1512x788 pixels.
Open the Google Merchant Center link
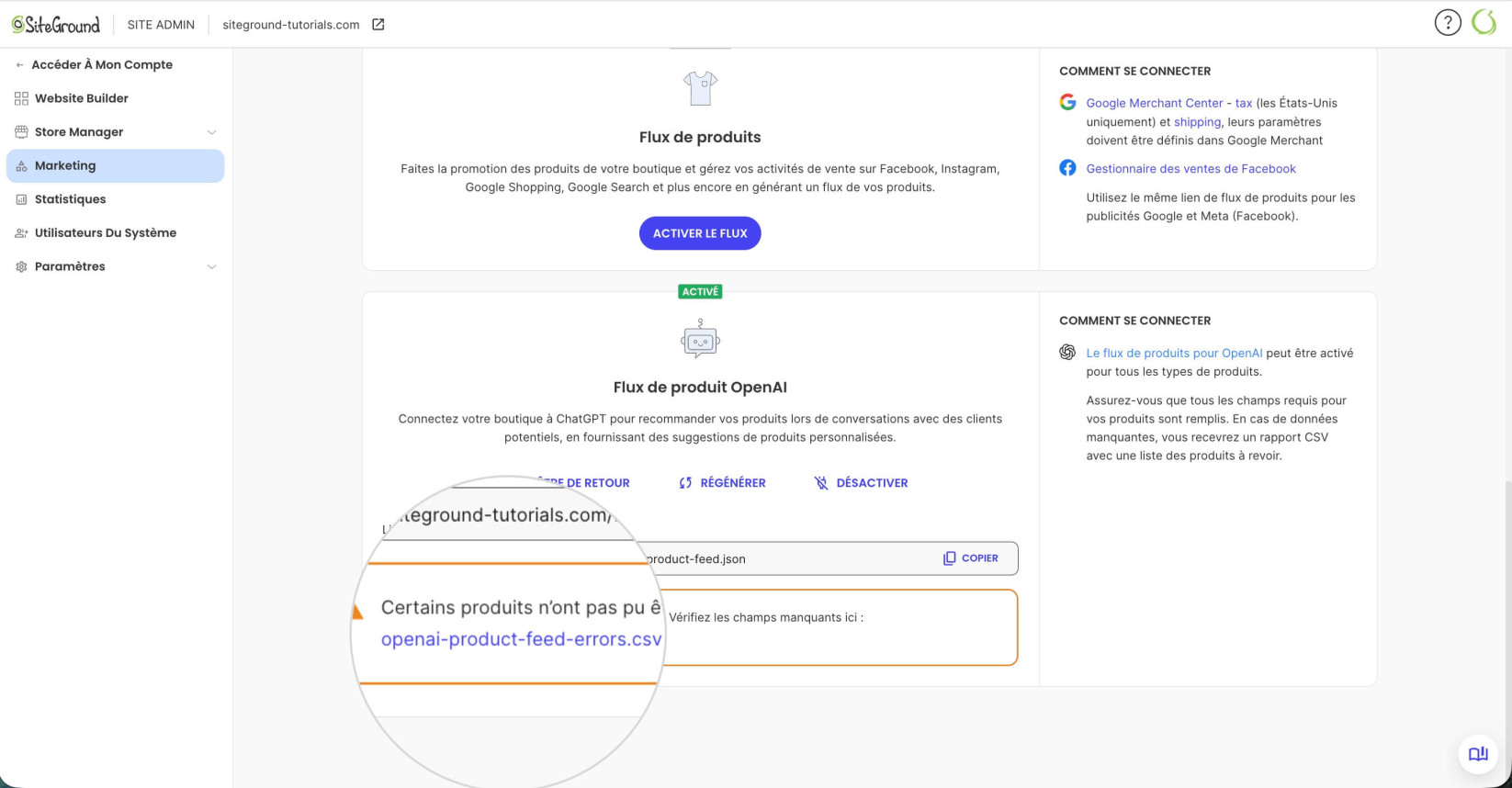(x=1155, y=103)
